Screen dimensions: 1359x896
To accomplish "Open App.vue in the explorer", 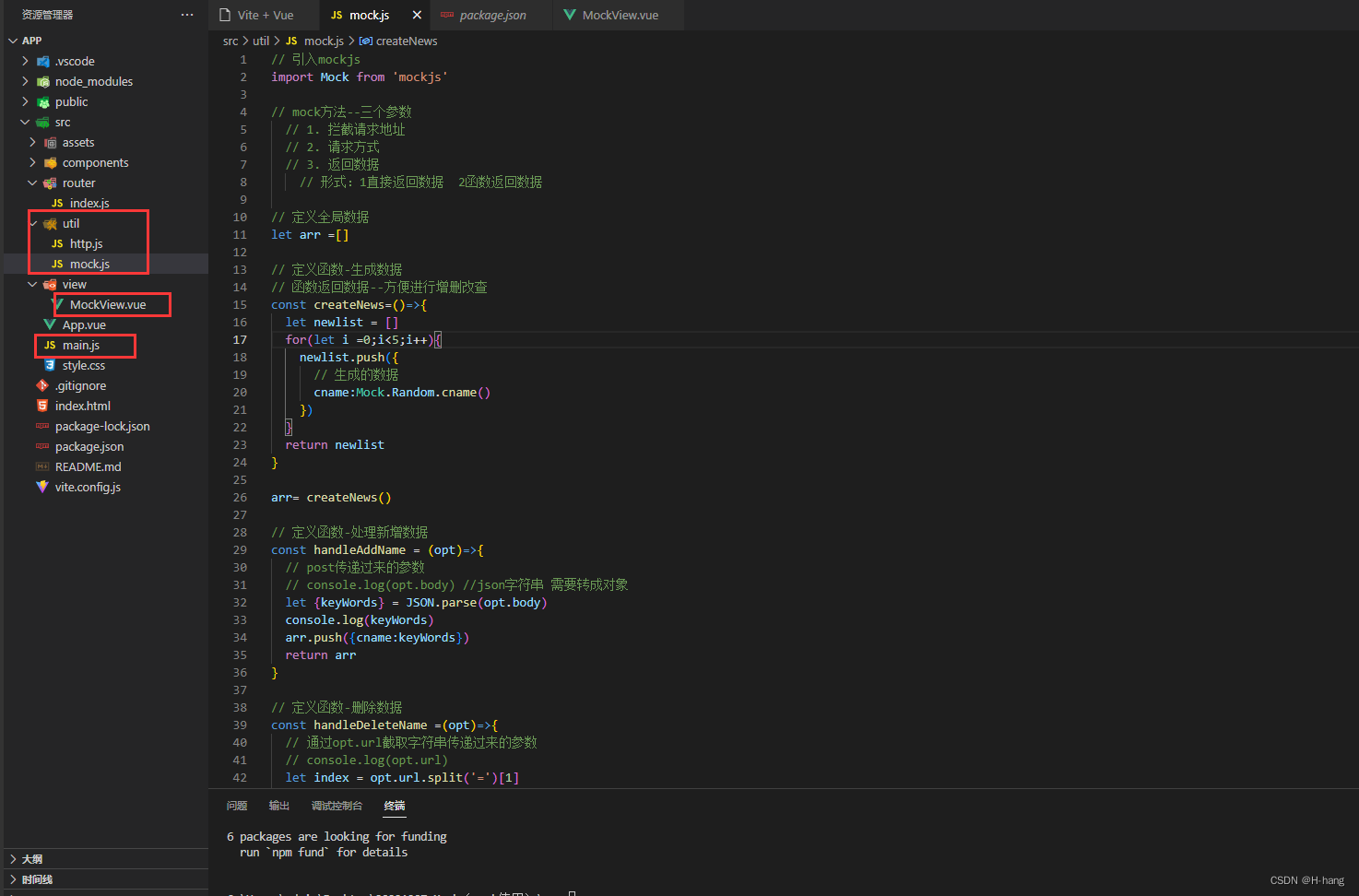I will (x=84, y=324).
